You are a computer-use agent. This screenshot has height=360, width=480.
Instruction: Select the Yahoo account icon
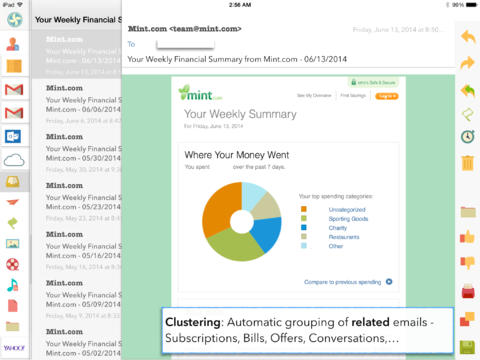(x=14, y=348)
